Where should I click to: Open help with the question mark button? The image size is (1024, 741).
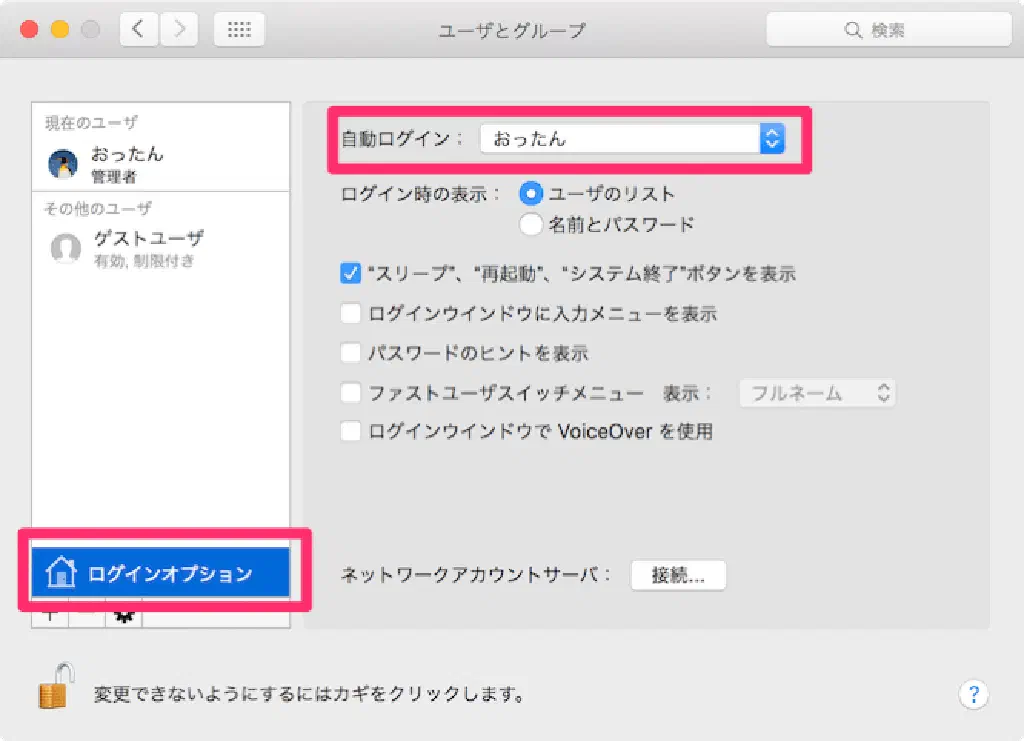tap(973, 694)
